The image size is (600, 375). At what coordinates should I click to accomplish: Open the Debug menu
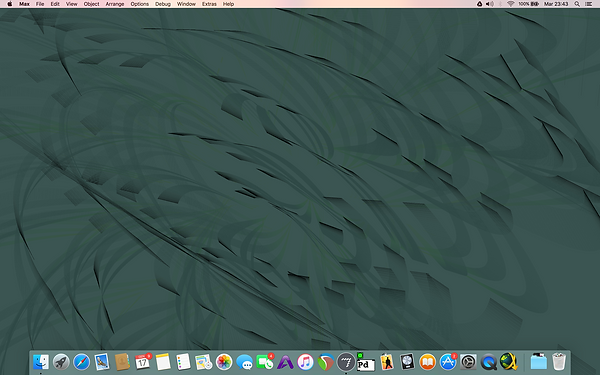coord(163,4)
